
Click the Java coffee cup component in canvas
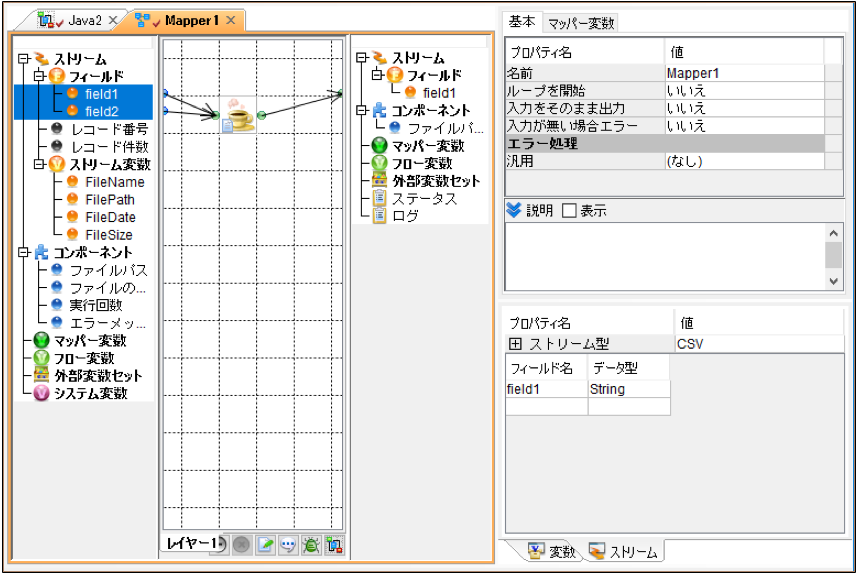coord(238,115)
